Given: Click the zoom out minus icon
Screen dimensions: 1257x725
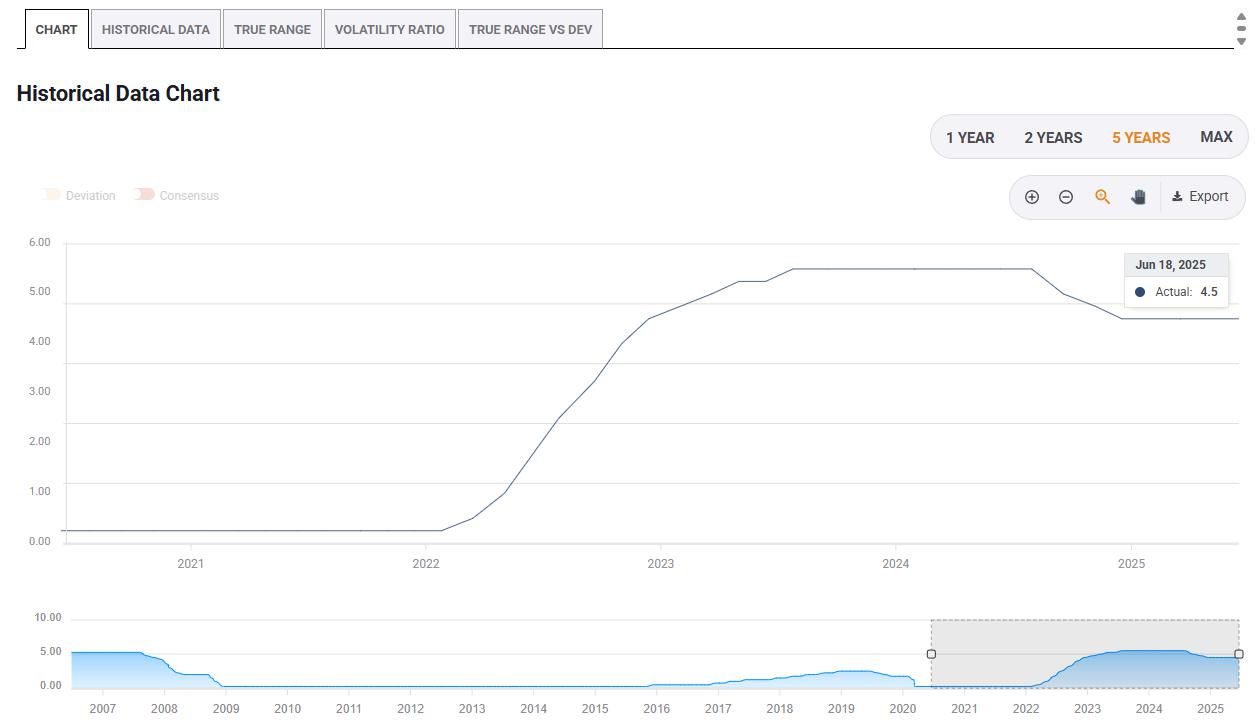Looking at the screenshot, I should (x=1066, y=197).
